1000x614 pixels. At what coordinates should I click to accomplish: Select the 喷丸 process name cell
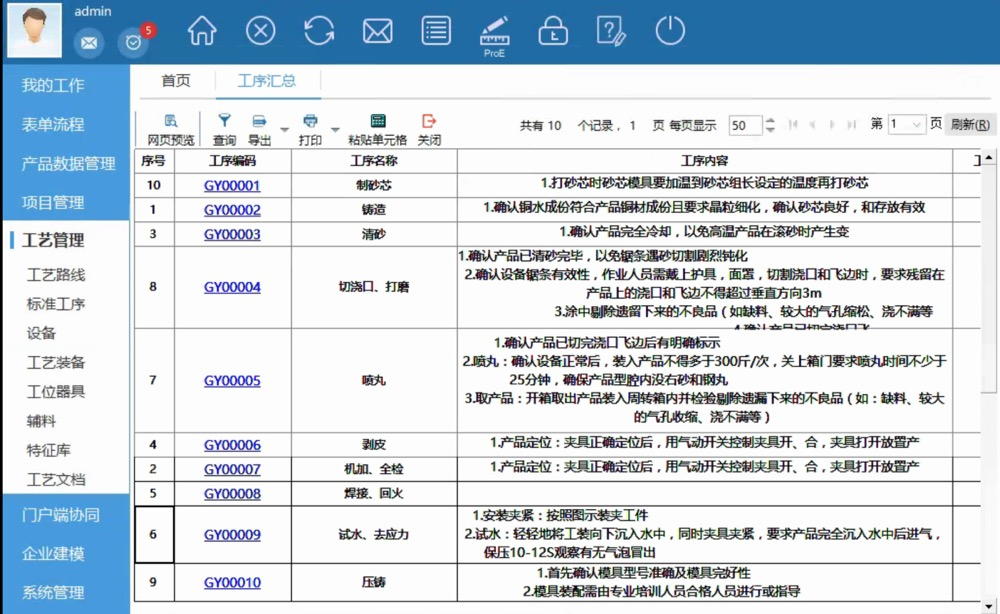tap(374, 381)
